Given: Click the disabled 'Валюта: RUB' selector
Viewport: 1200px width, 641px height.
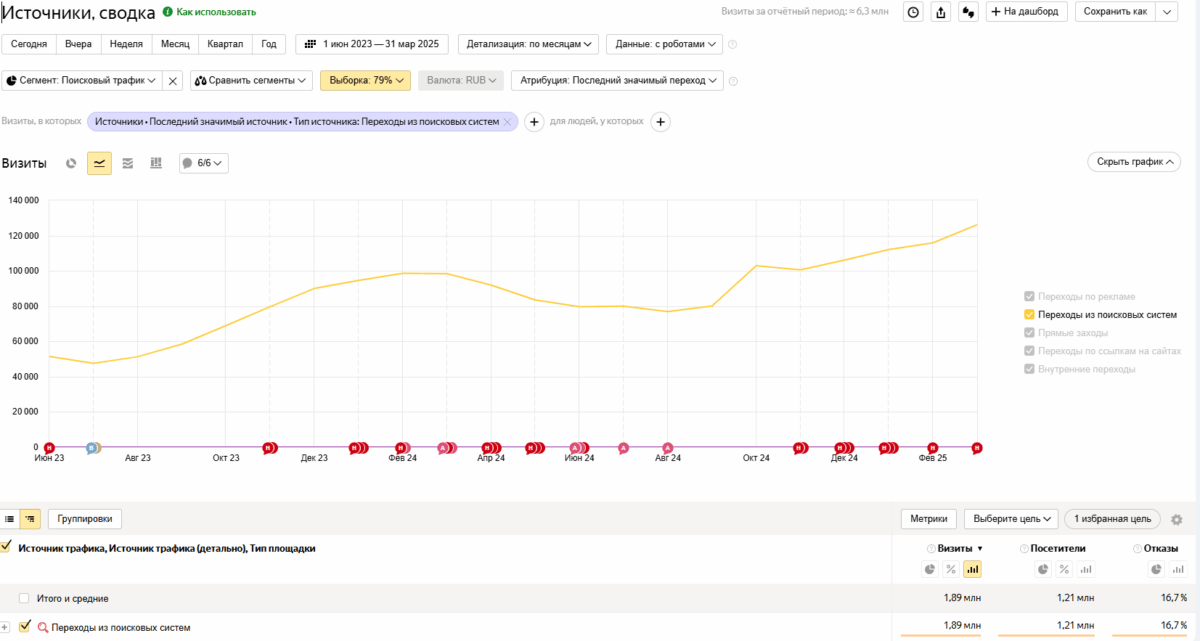Looking at the screenshot, I should [461, 80].
